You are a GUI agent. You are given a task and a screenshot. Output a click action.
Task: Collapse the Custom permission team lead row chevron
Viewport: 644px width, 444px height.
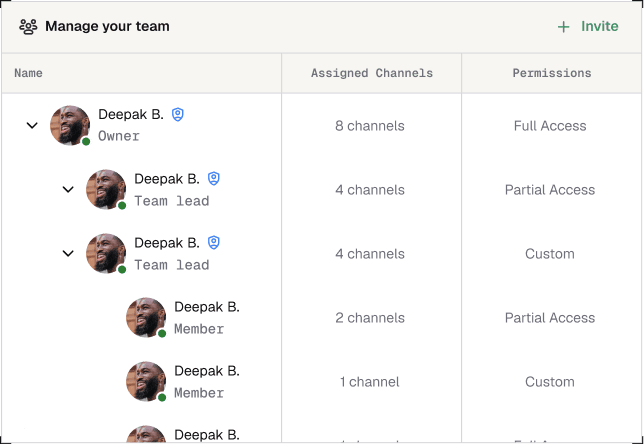click(x=68, y=254)
